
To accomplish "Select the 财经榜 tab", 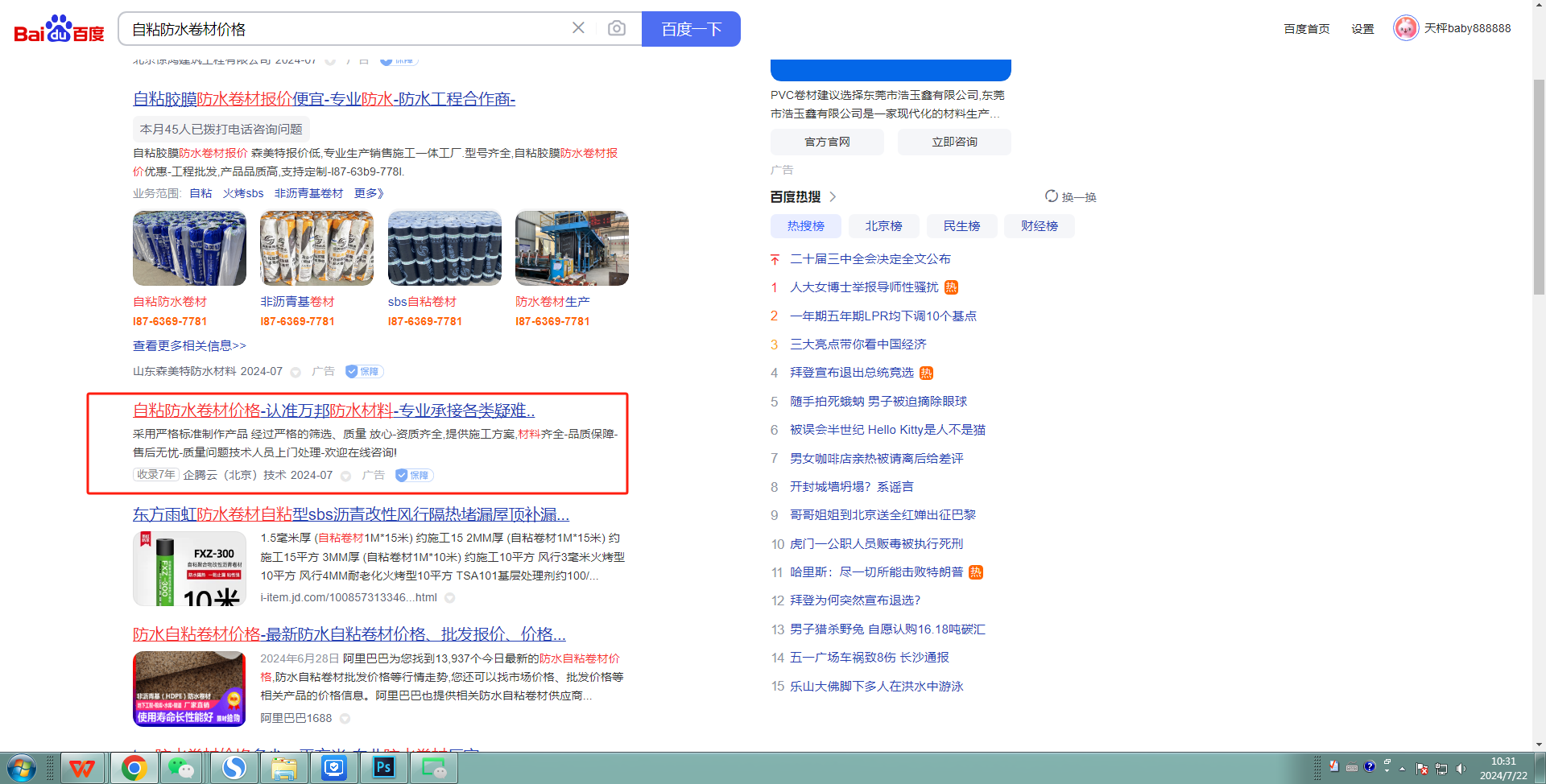I will (1039, 226).
